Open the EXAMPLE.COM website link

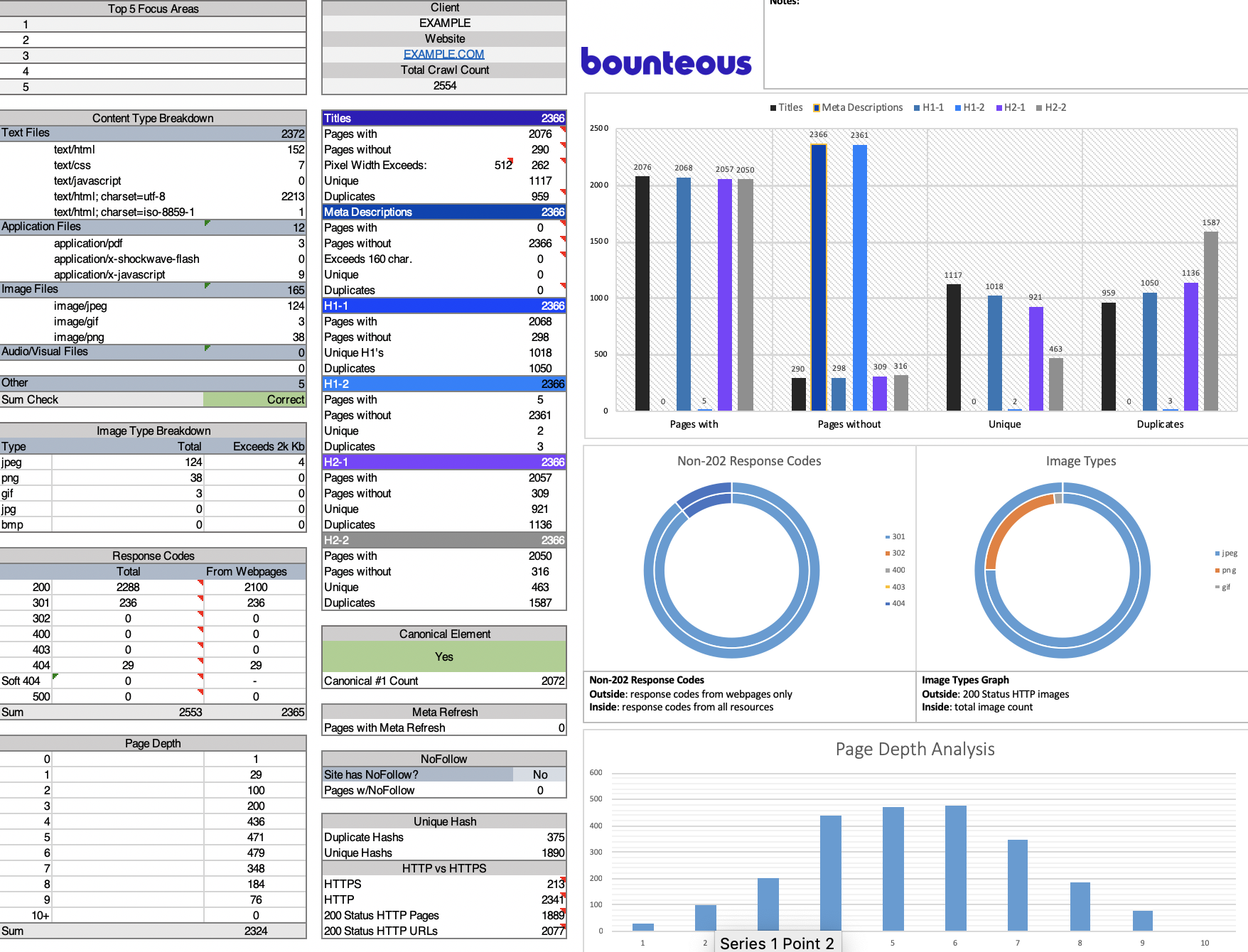tap(444, 54)
